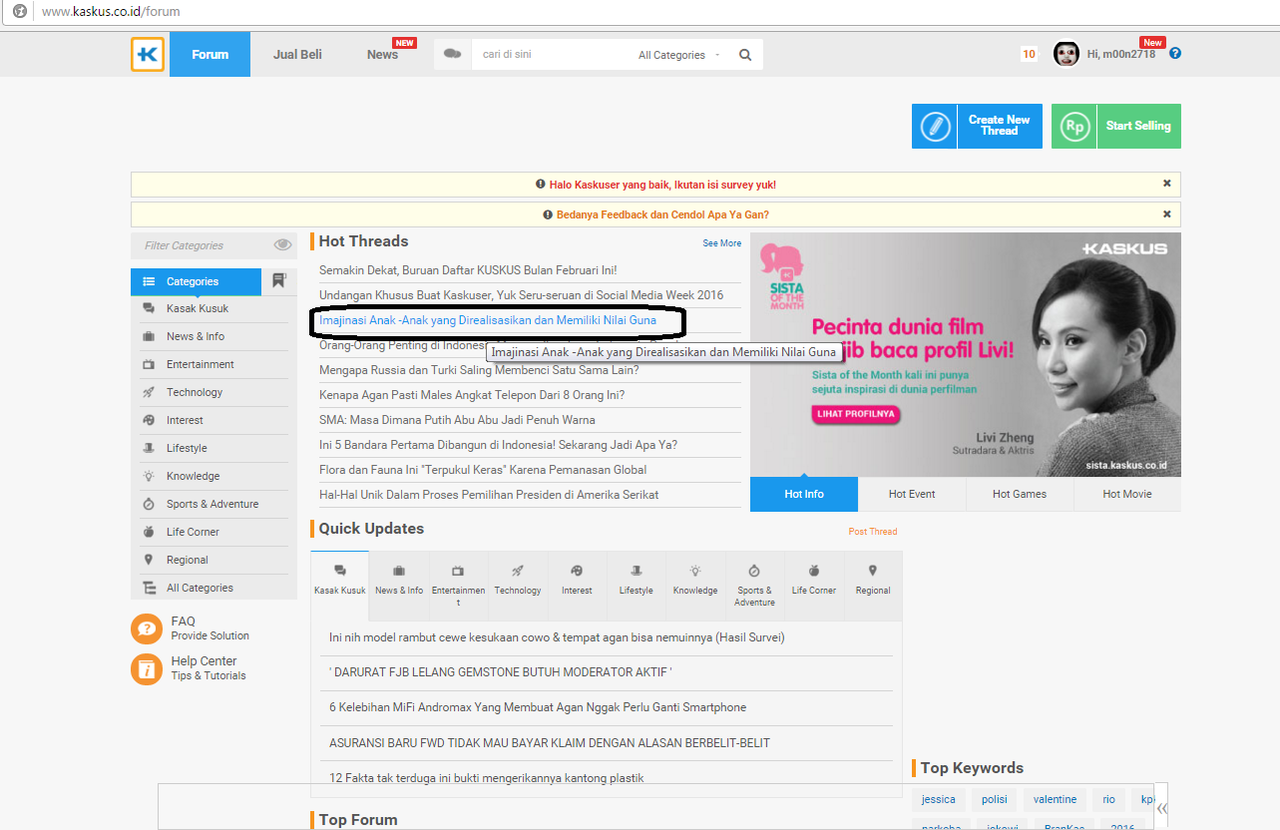
Task: Select the News & Info Quick Updates tab
Action: click(x=399, y=586)
